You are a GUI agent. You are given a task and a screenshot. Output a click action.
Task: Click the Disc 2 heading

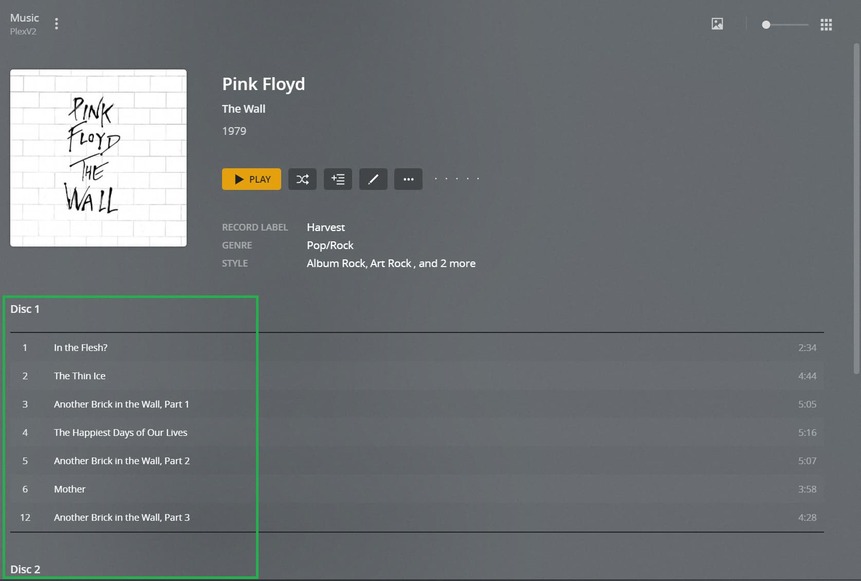click(x=25, y=569)
